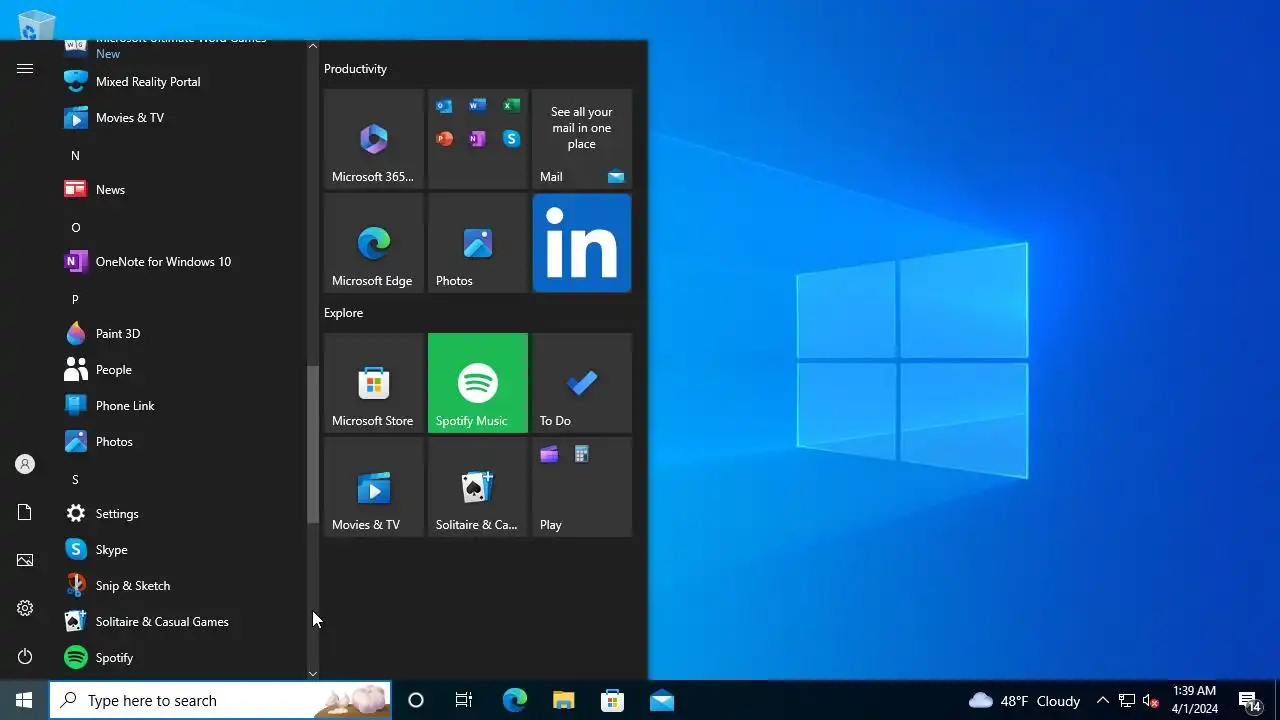The height and width of the screenshot is (720, 1280).
Task: Open the clock and calendar flyout
Action: click(1195, 700)
